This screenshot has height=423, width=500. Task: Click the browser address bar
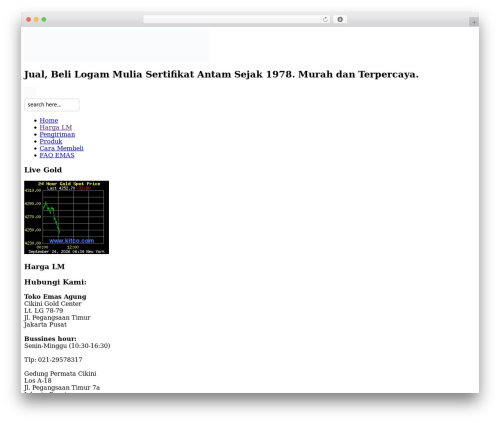(237, 20)
